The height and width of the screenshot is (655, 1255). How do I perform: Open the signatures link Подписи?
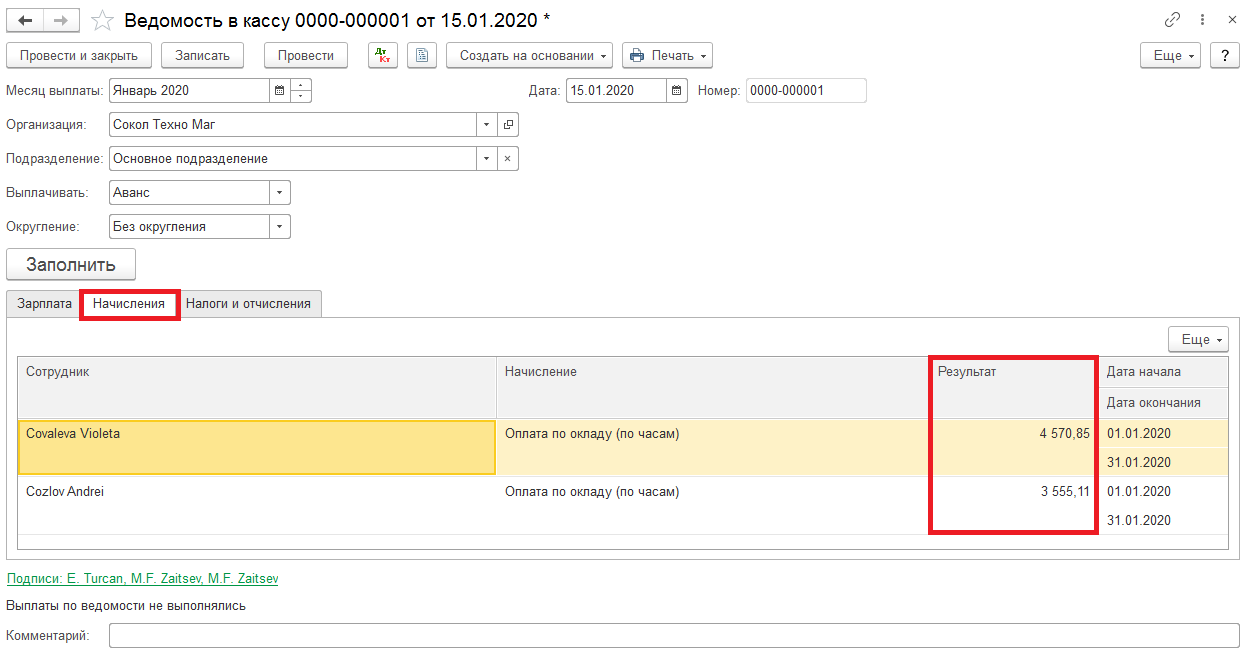coord(142,579)
